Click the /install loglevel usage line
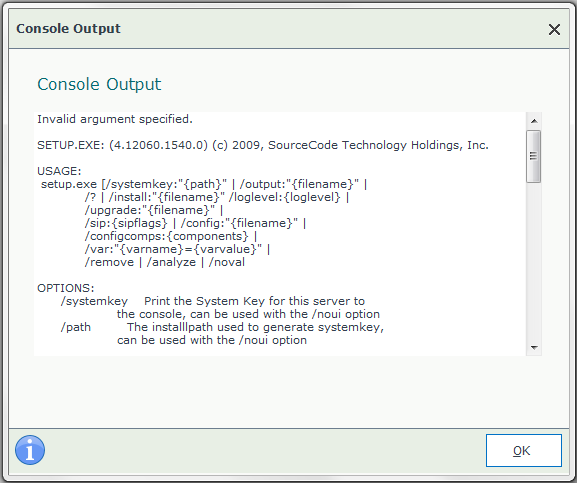The image size is (577, 483). (217, 197)
